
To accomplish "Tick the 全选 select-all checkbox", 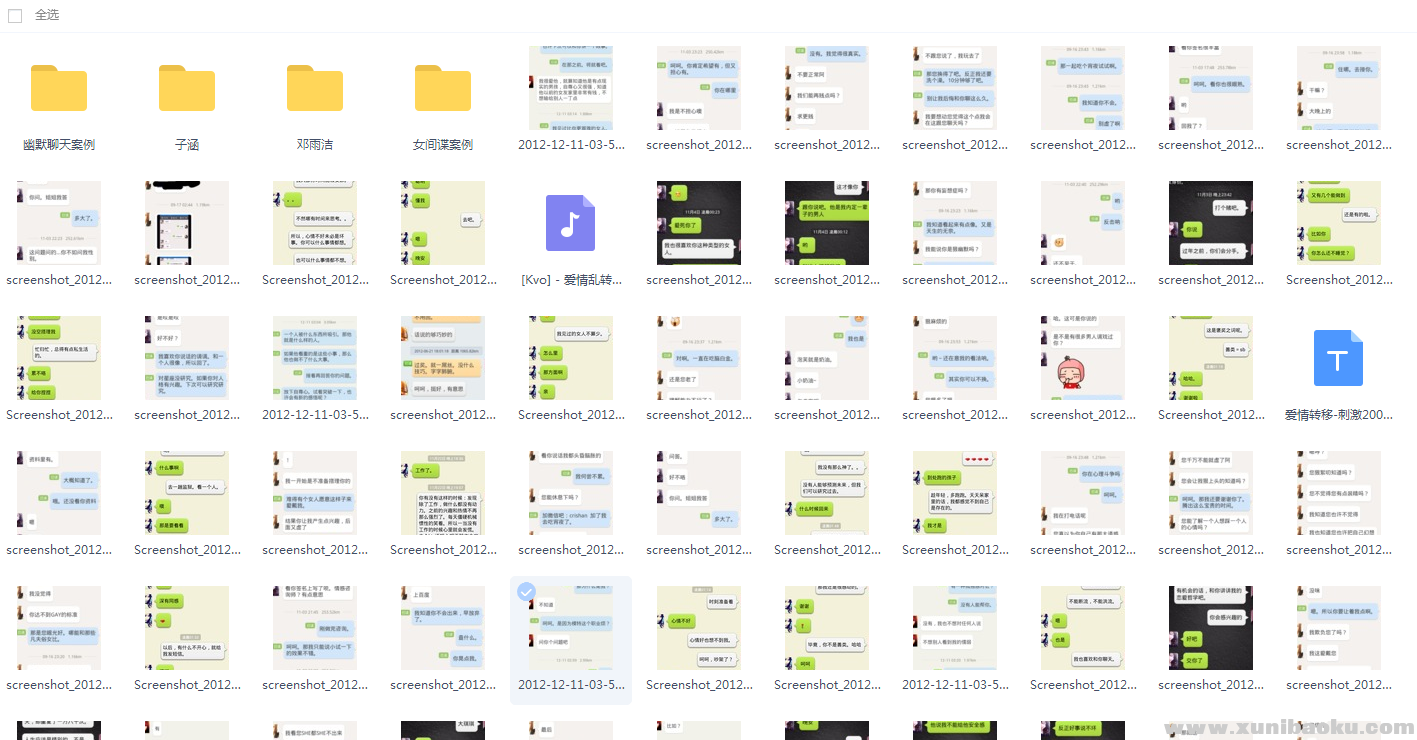I will 15,16.
